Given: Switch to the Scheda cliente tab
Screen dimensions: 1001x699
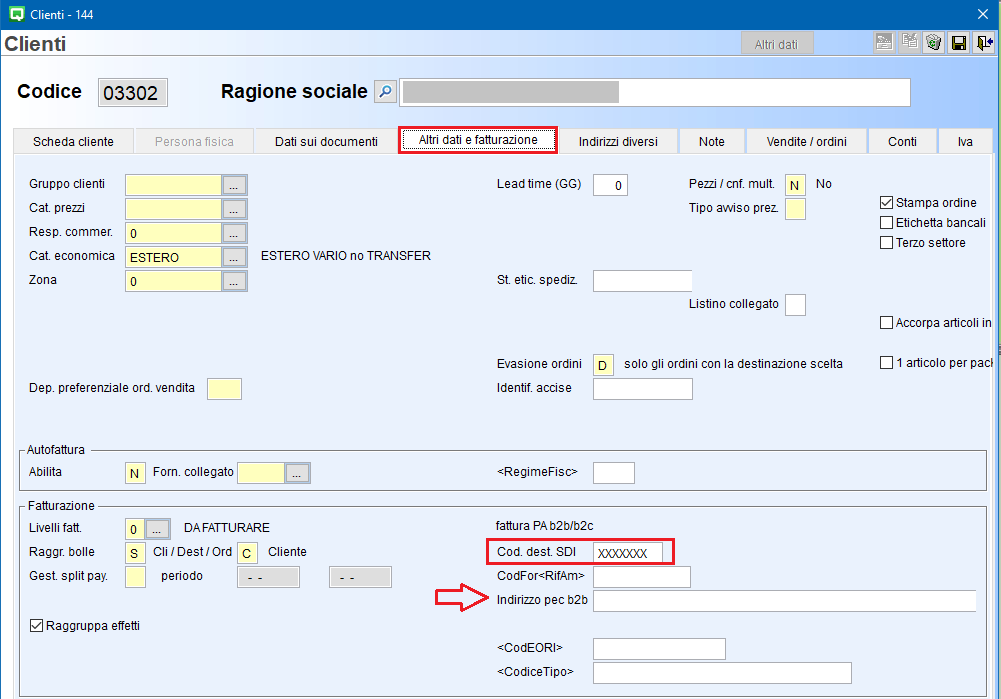Looking at the screenshot, I should [73, 142].
